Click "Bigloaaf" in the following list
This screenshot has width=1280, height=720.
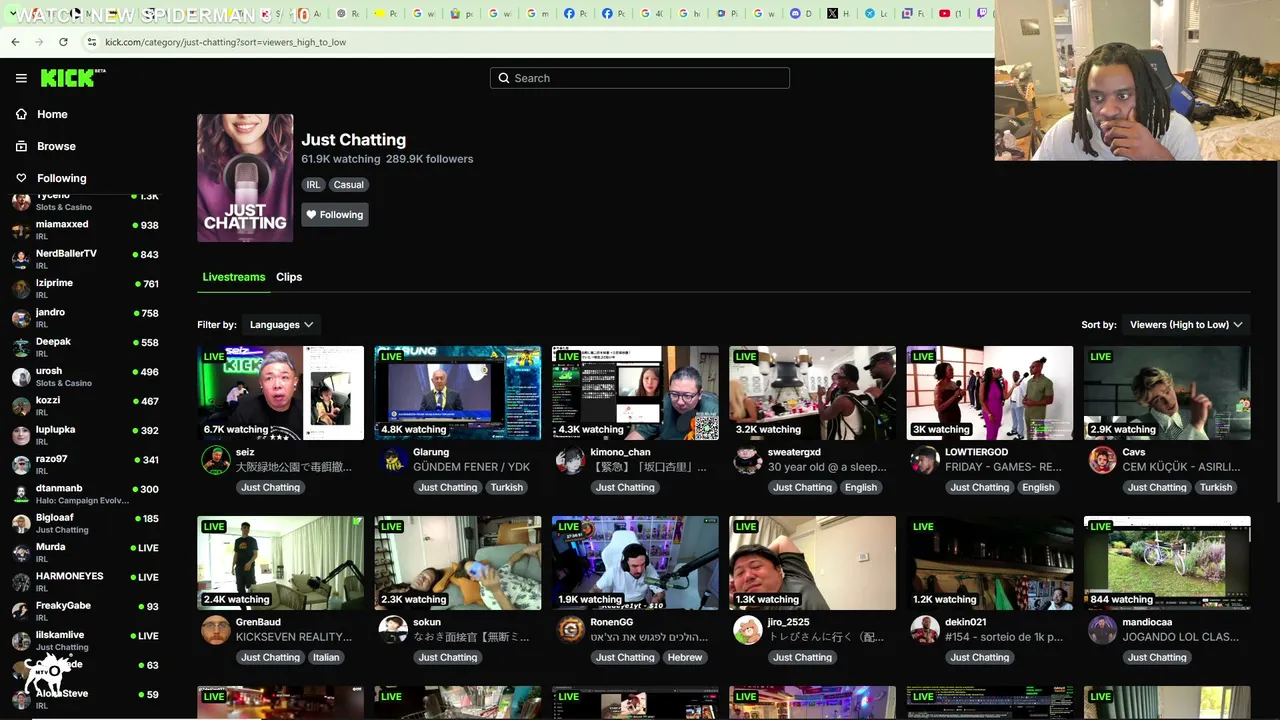[x=55, y=518]
